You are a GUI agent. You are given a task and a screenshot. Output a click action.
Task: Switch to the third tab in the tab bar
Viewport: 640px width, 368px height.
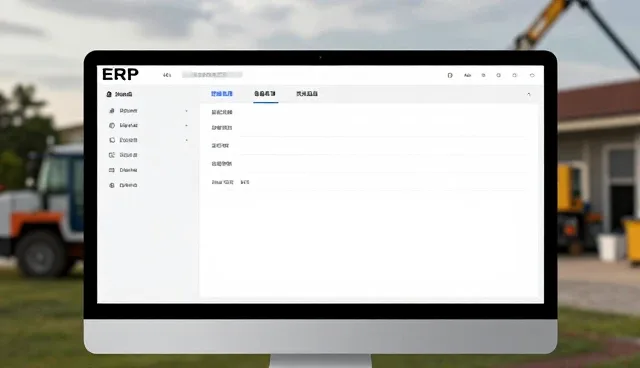pyautogui.click(x=307, y=94)
